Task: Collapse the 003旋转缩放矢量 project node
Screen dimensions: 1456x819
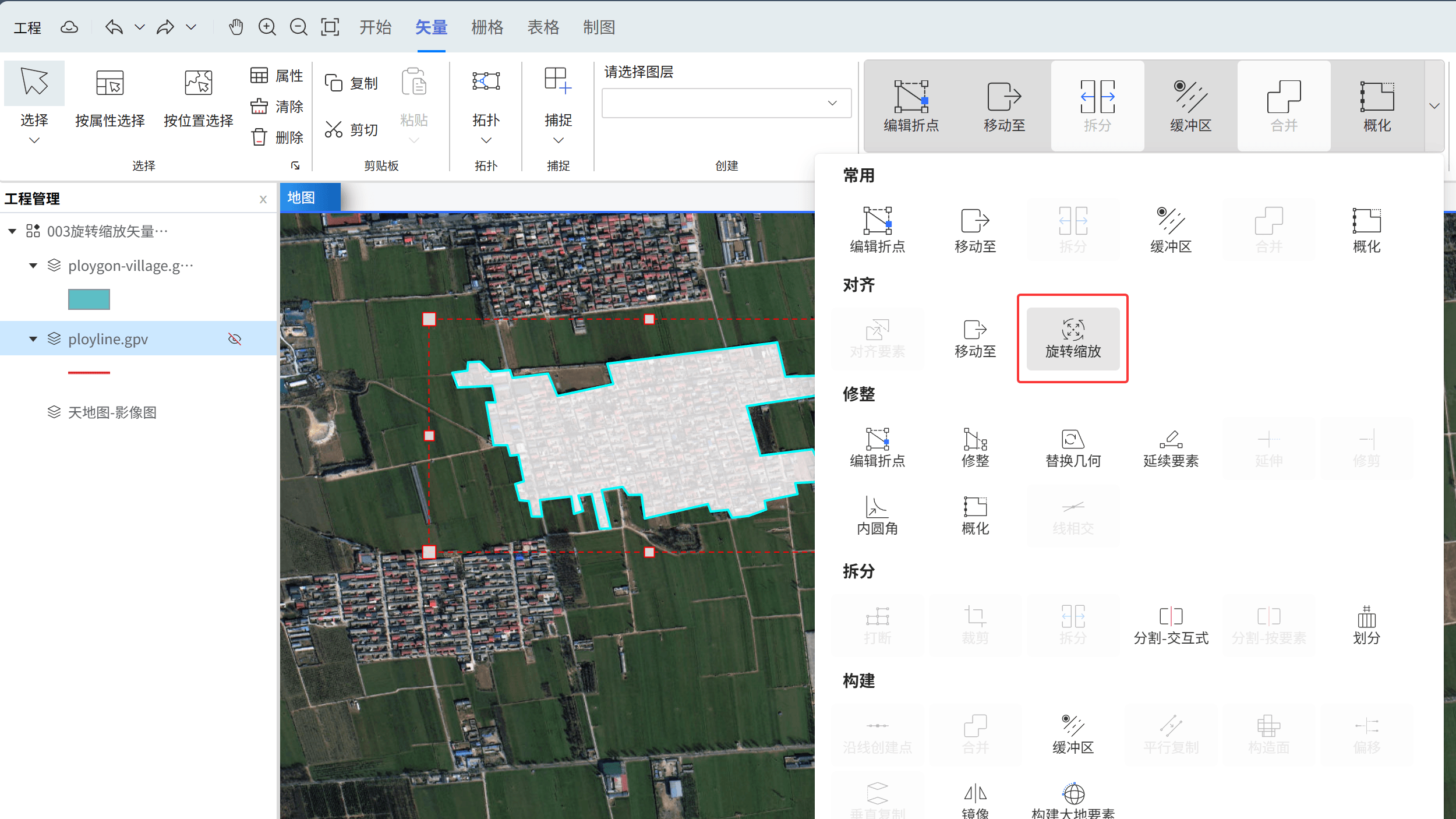Action: [x=12, y=231]
